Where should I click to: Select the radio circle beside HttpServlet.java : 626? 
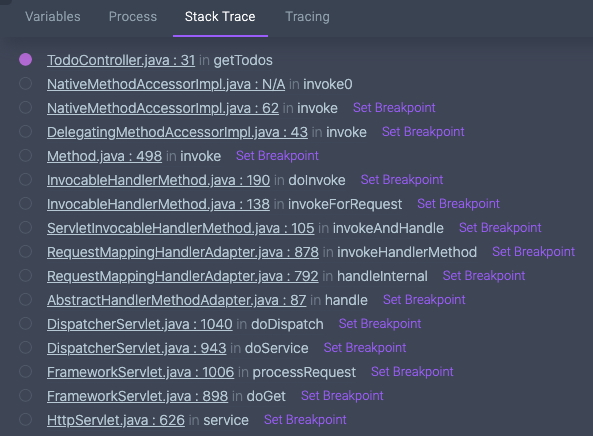coord(25,419)
